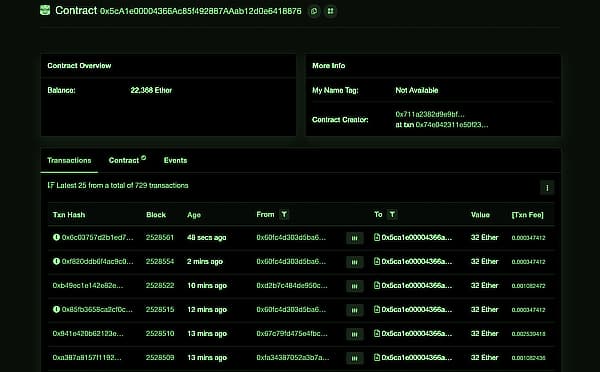Open the transactions options kebab menu

(x=547, y=188)
